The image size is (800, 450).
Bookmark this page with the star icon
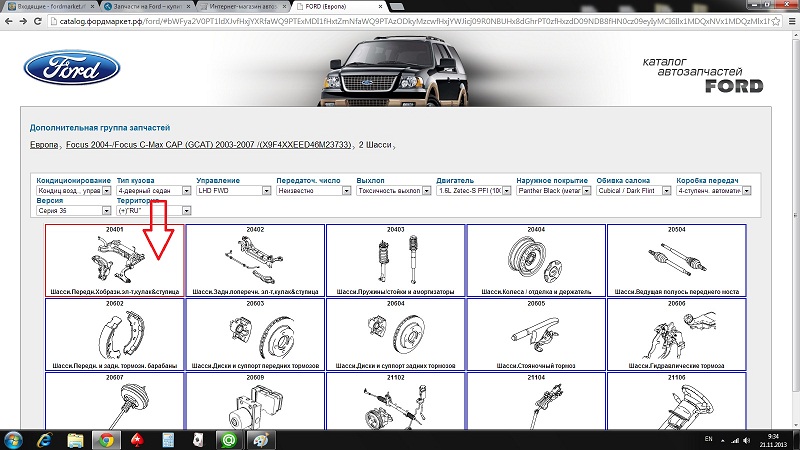pyautogui.click(x=776, y=21)
